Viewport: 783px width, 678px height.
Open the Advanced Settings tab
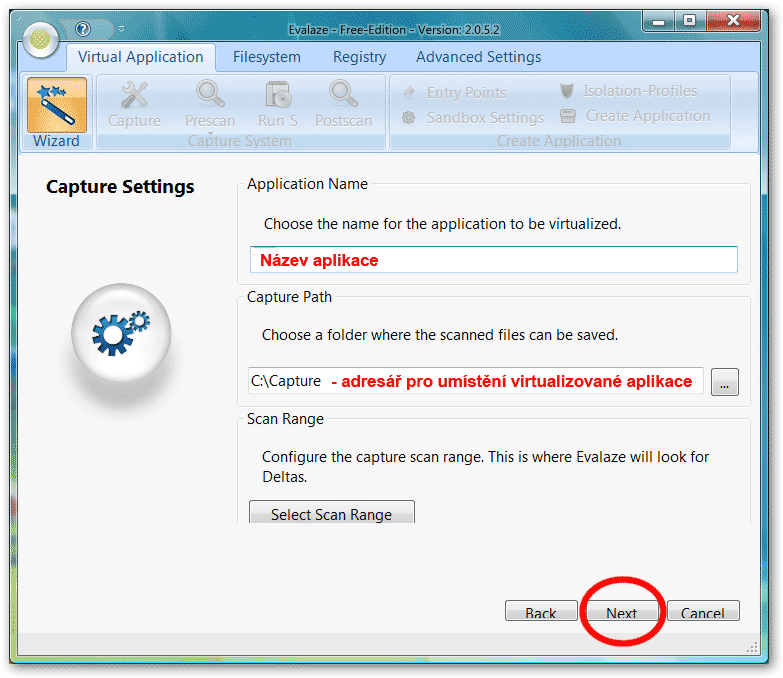coord(478,57)
